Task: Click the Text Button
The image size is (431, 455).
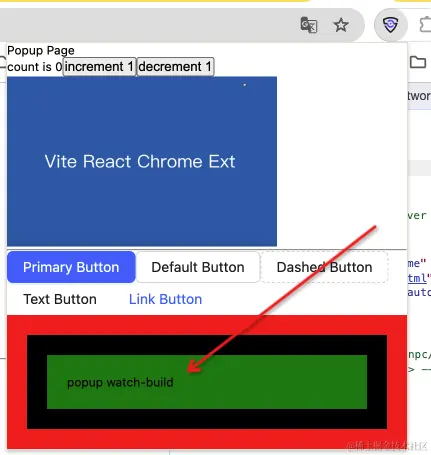Action: (x=60, y=299)
